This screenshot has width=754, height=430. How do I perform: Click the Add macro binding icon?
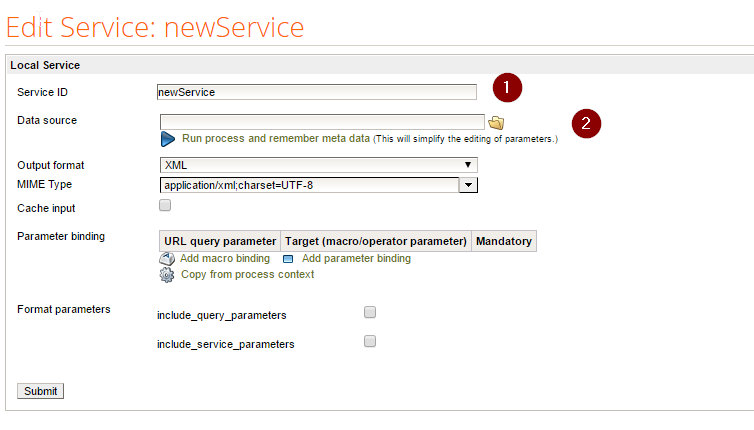click(167, 258)
